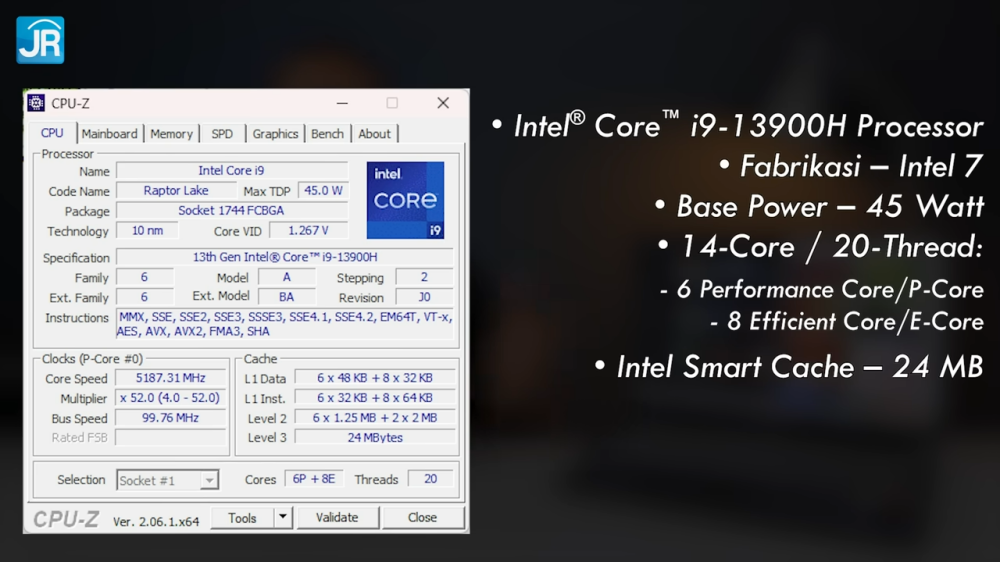Viewport: 1000px width, 562px height.
Task: Click the Specification value '13th Gen Intel Core i9-13900H'
Action: pyautogui.click(x=285, y=257)
